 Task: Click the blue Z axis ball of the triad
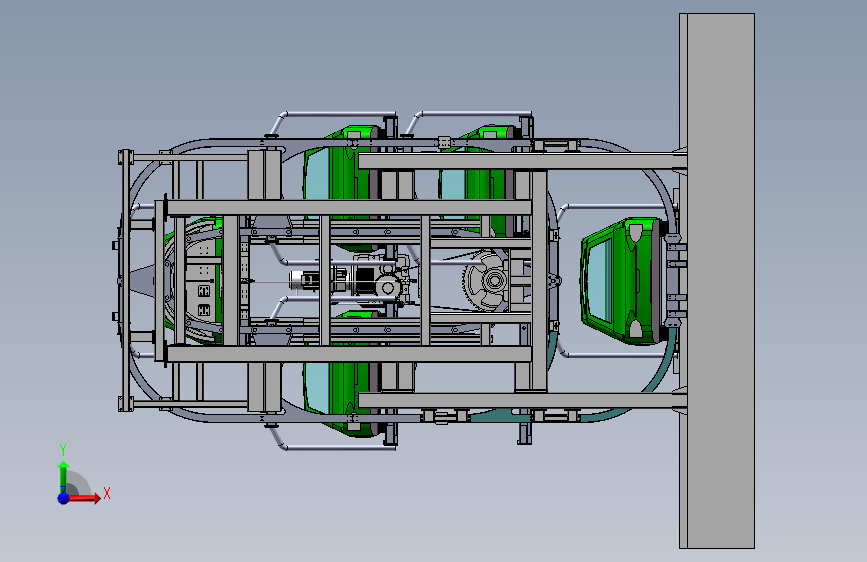coord(63,498)
